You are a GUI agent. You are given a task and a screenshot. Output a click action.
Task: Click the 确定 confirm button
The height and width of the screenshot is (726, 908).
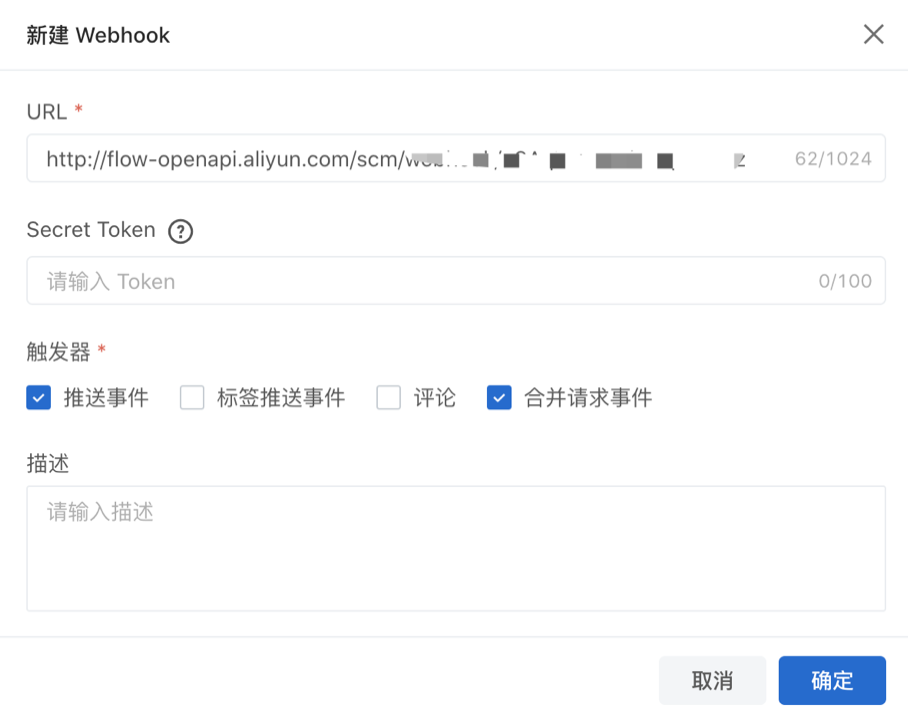tap(831, 680)
